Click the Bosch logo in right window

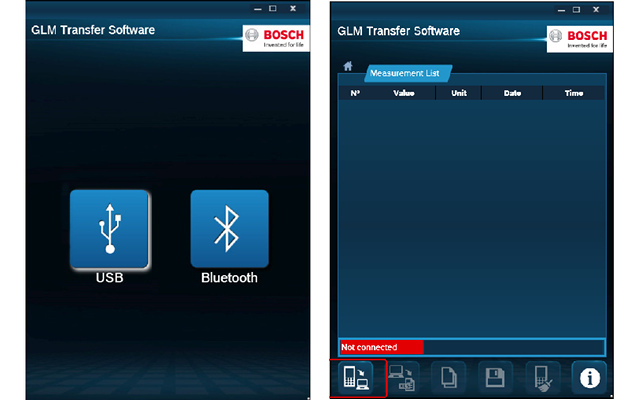pos(580,39)
